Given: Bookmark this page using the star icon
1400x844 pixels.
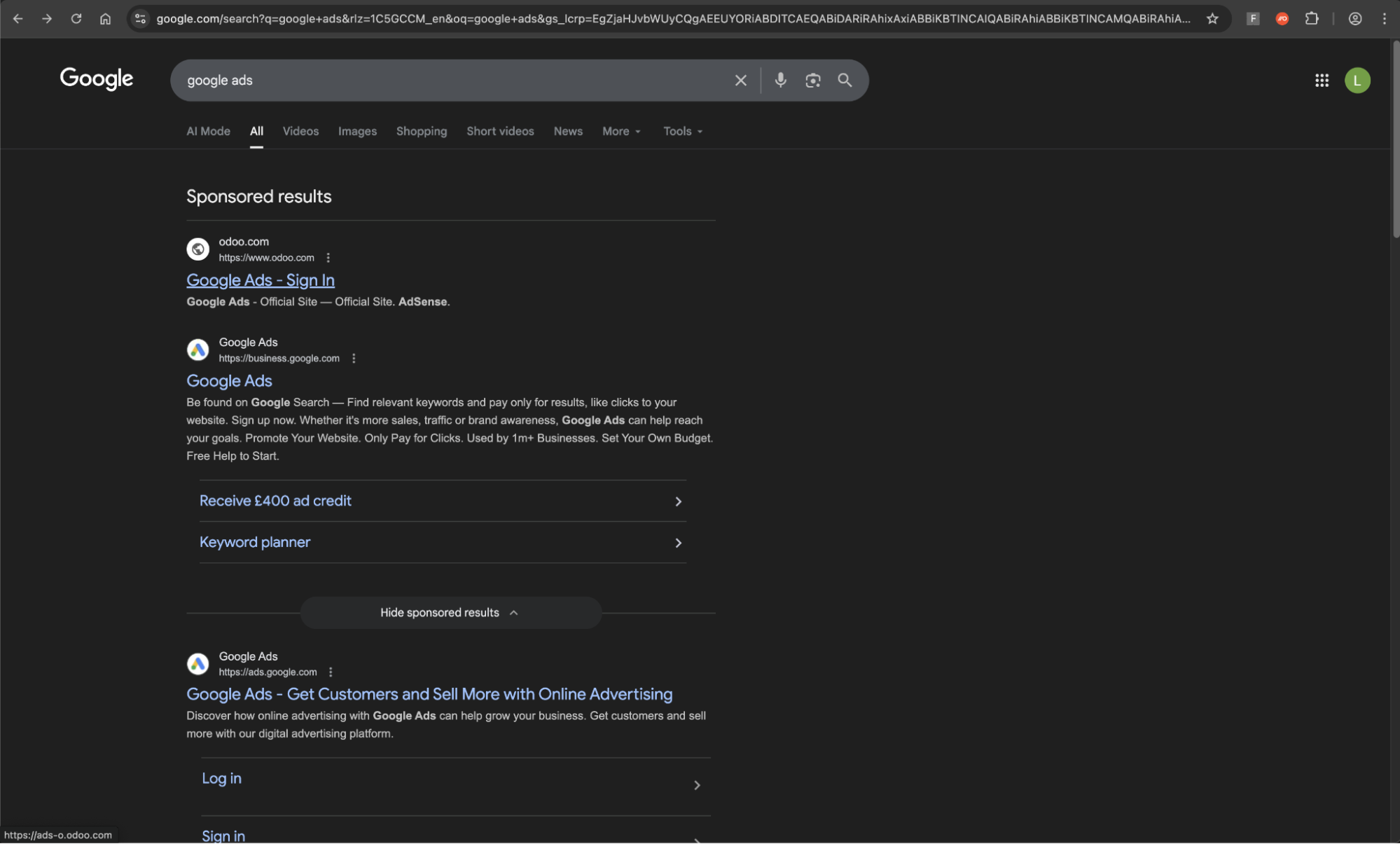Looking at the screenshot, I should 1212,18.
